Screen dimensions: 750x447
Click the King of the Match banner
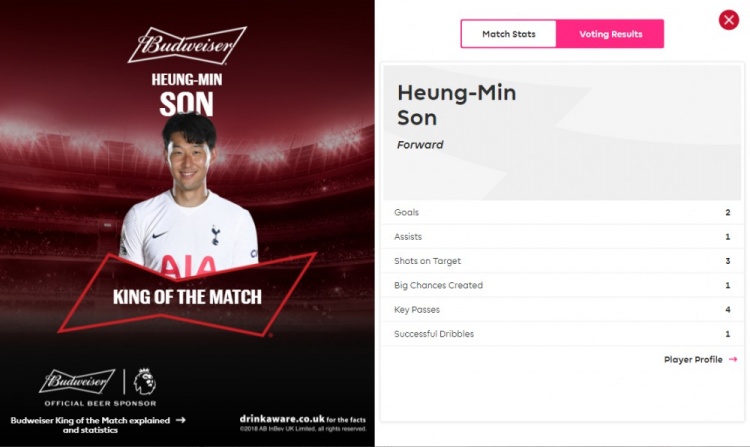(x=187, y=297)
